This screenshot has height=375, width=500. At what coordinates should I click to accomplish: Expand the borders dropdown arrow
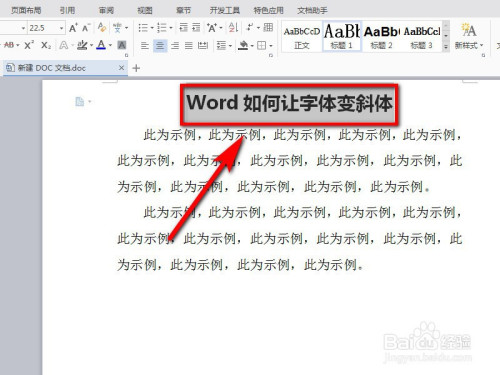[x=271, y=46]
